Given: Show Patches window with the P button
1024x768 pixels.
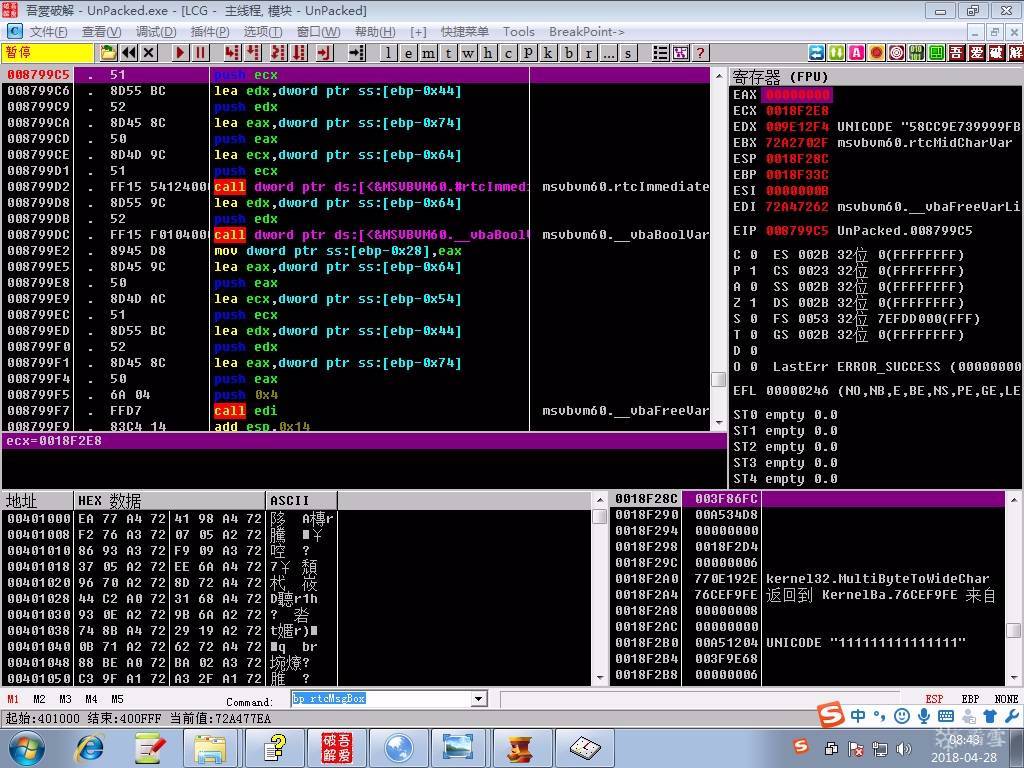Looking at the screenshot, I should coord(528,53).
